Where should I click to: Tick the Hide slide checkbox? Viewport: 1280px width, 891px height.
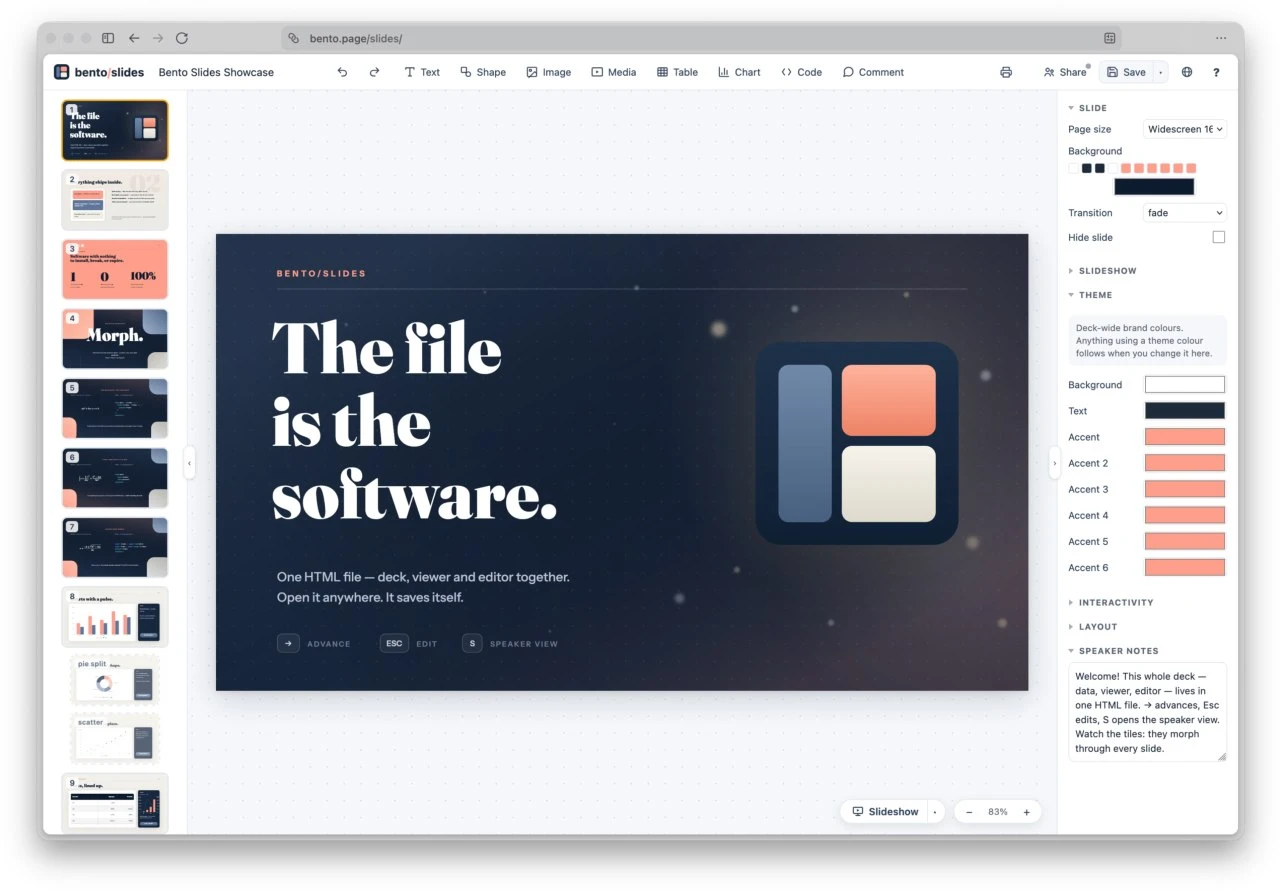point(1218,237)
